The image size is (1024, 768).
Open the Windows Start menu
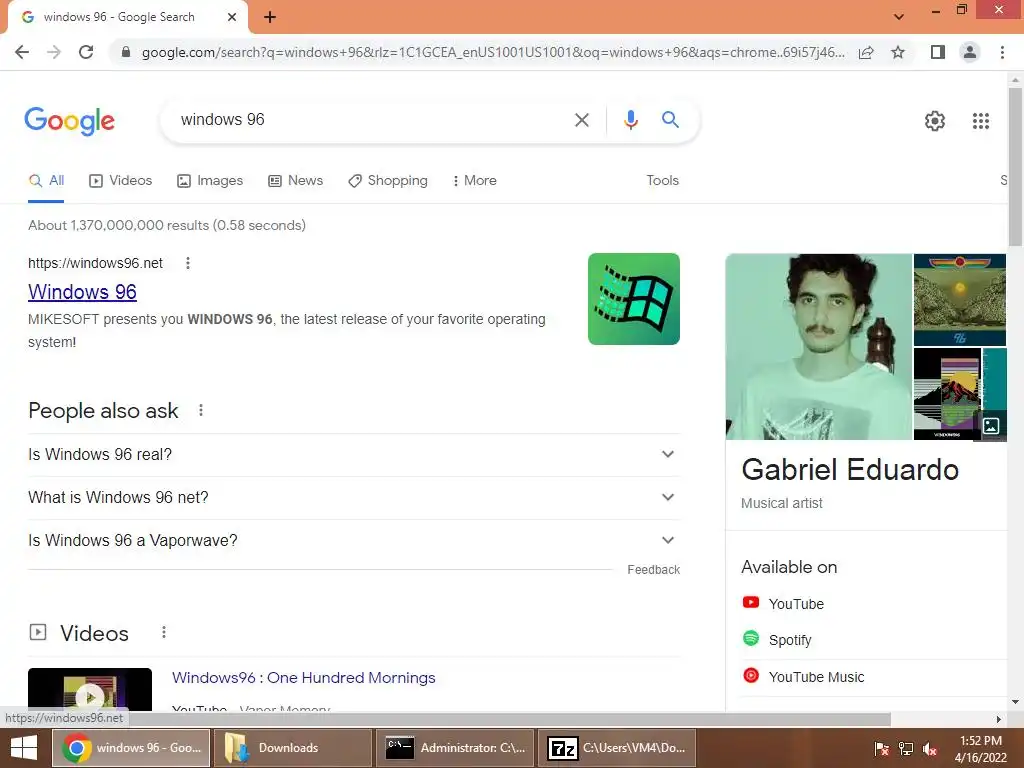(x=24, y=748)
